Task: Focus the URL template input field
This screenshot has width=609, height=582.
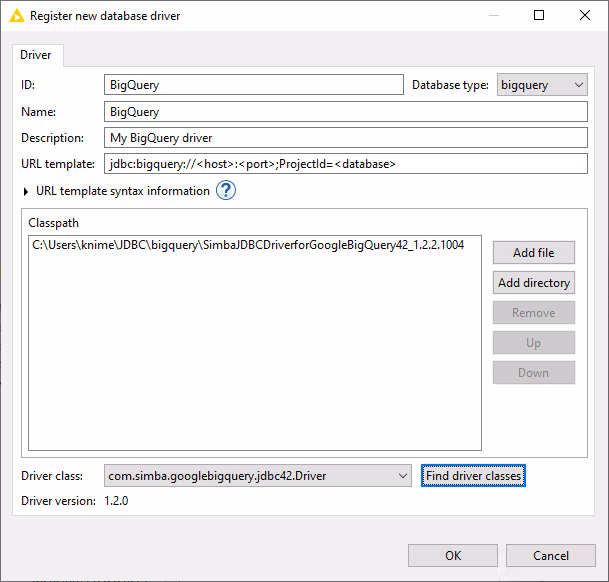Action: pos(346,164)
